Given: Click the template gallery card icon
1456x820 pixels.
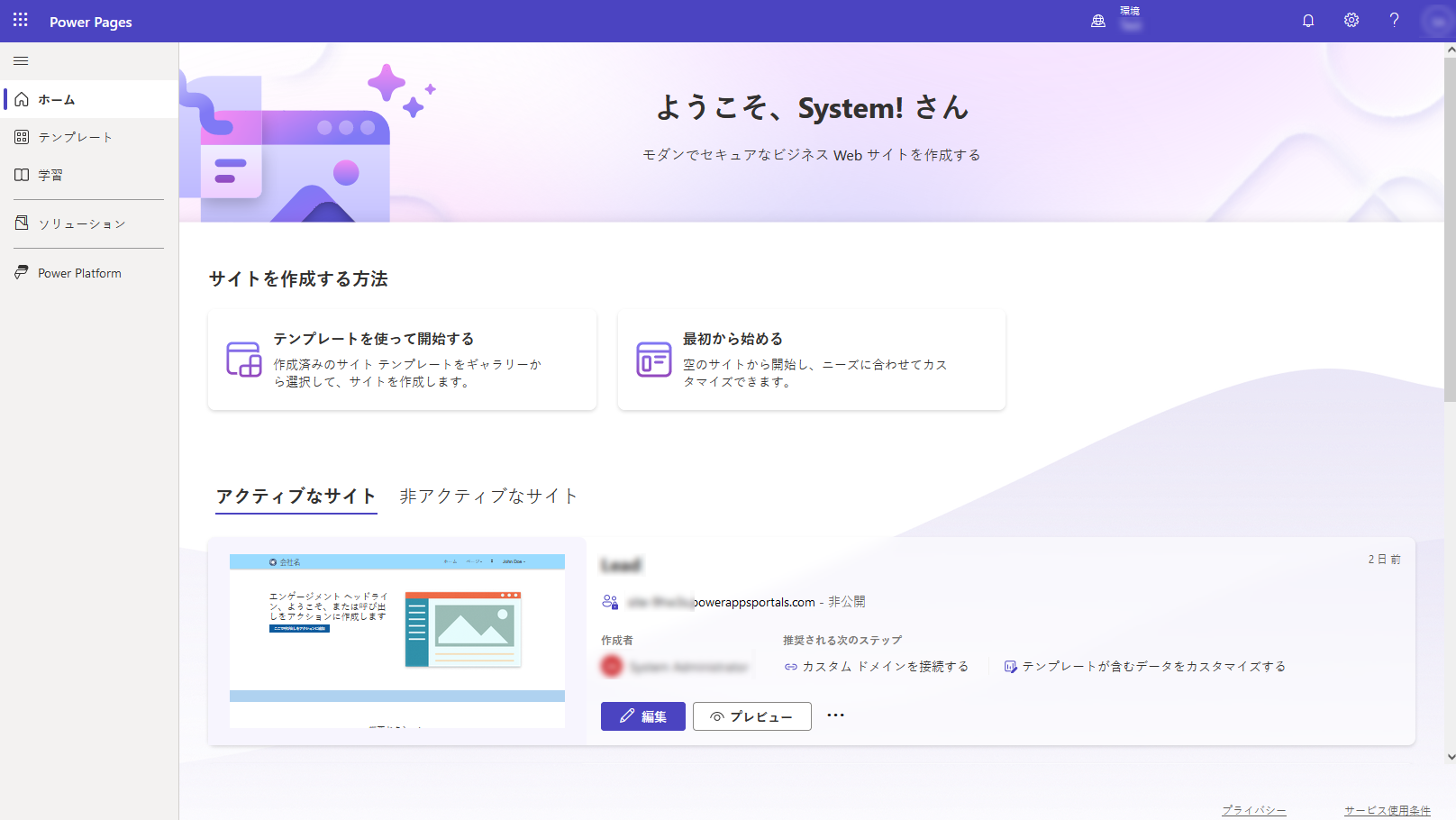Looking at the screenshot, I should pos(244,360).
